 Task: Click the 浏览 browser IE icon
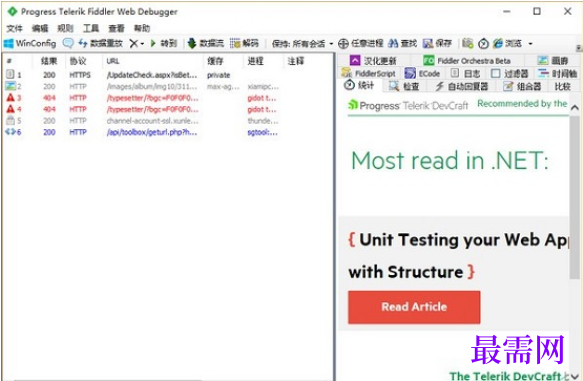click(497, 43)
